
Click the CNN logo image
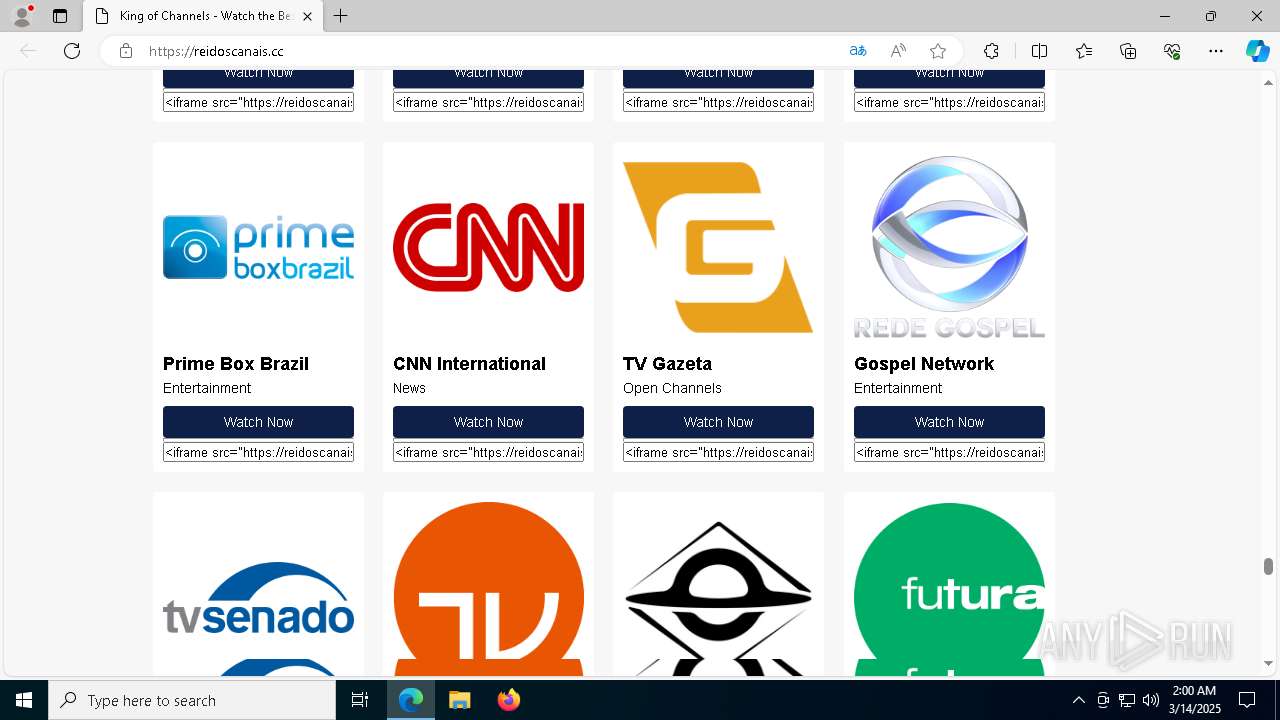point(488,247)
